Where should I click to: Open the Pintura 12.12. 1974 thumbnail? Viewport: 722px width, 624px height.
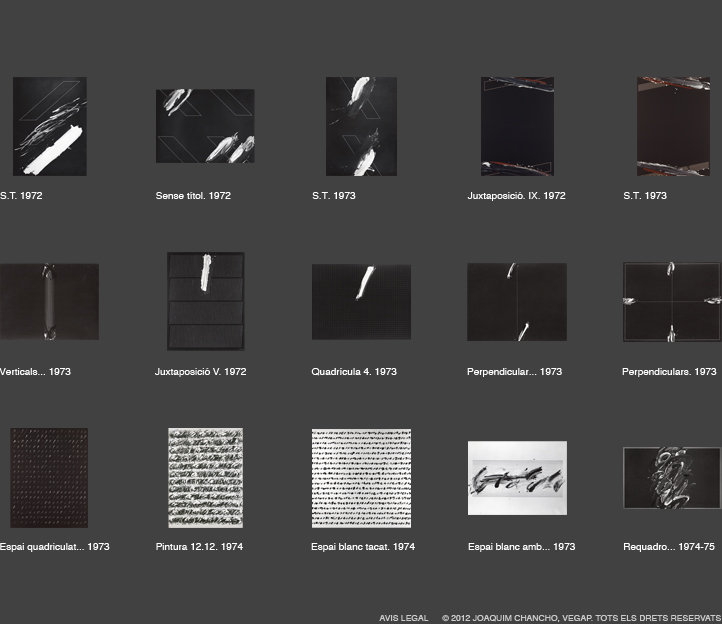click(205, 477)
